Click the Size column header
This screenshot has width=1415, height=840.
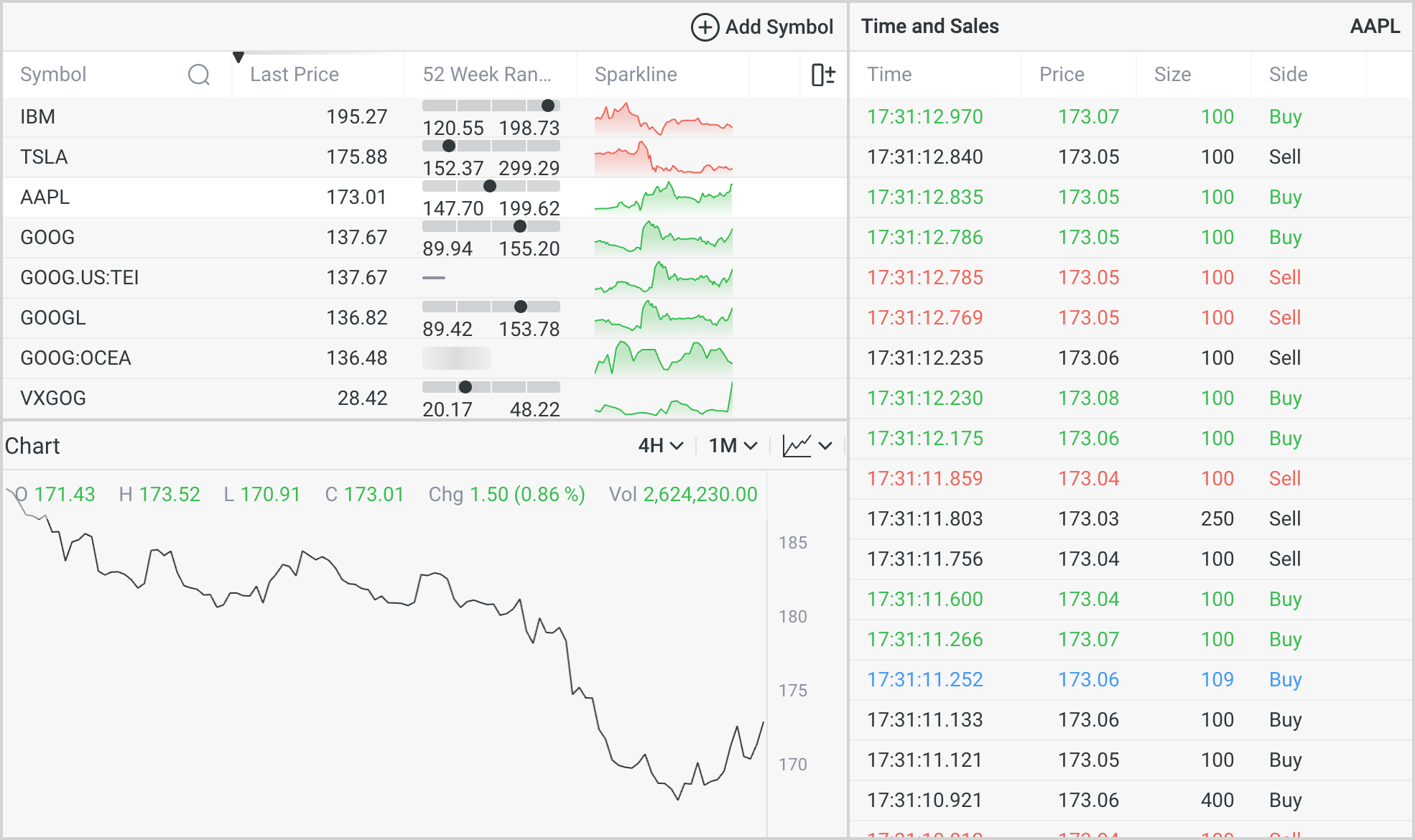click(x=1172, y=75)
